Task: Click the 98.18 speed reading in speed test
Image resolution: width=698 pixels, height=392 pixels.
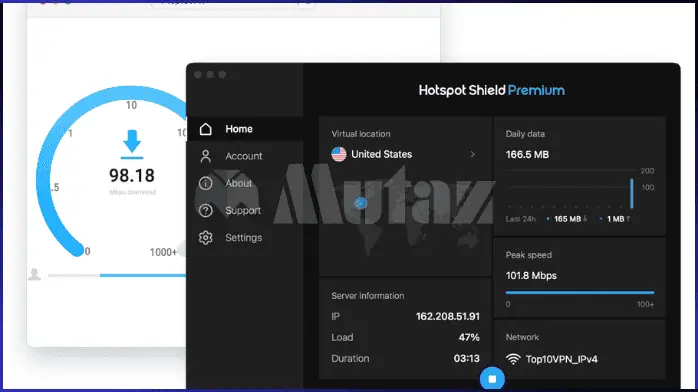Action: [132, 176]
